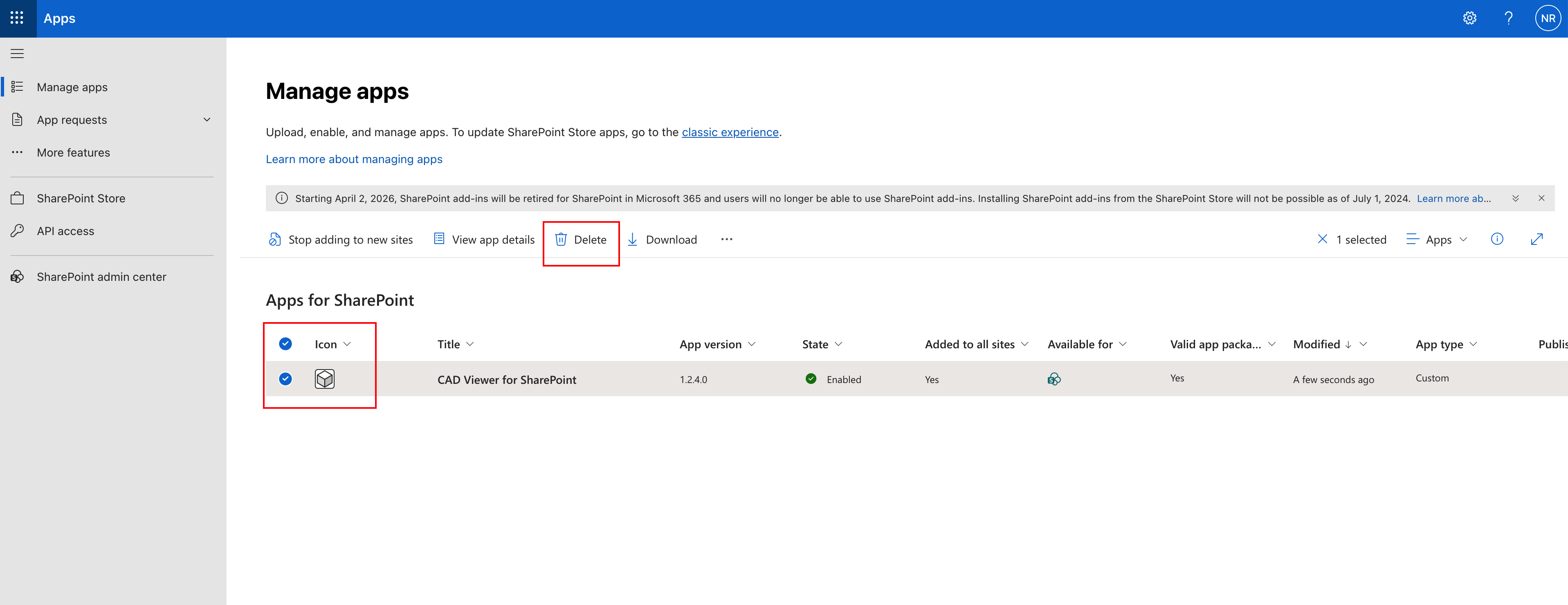
Task: Uncheck the CAD Viewer row checkbox
Action: 285,379
